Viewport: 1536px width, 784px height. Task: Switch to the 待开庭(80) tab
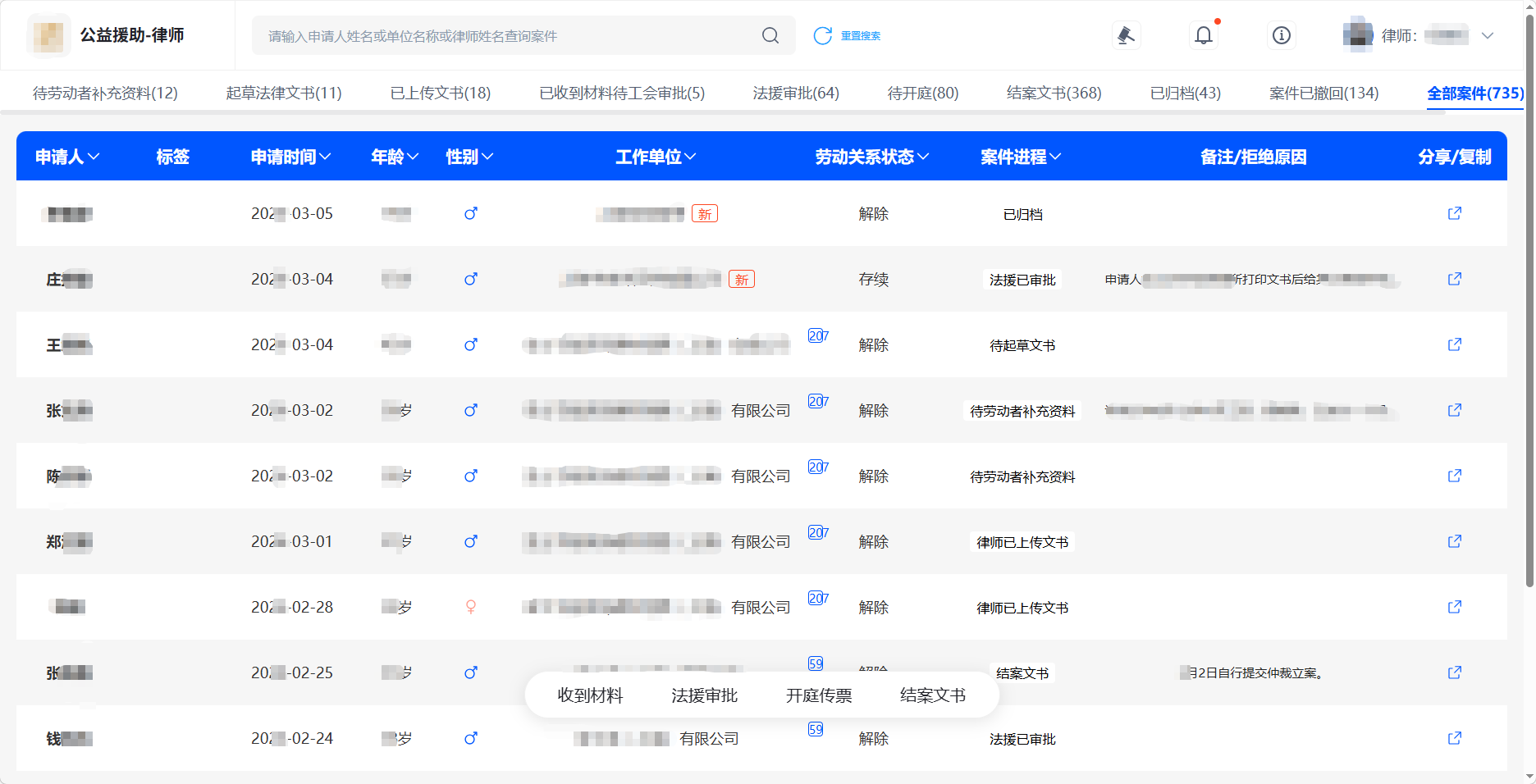pyautogui.click(x=922, y=93)
